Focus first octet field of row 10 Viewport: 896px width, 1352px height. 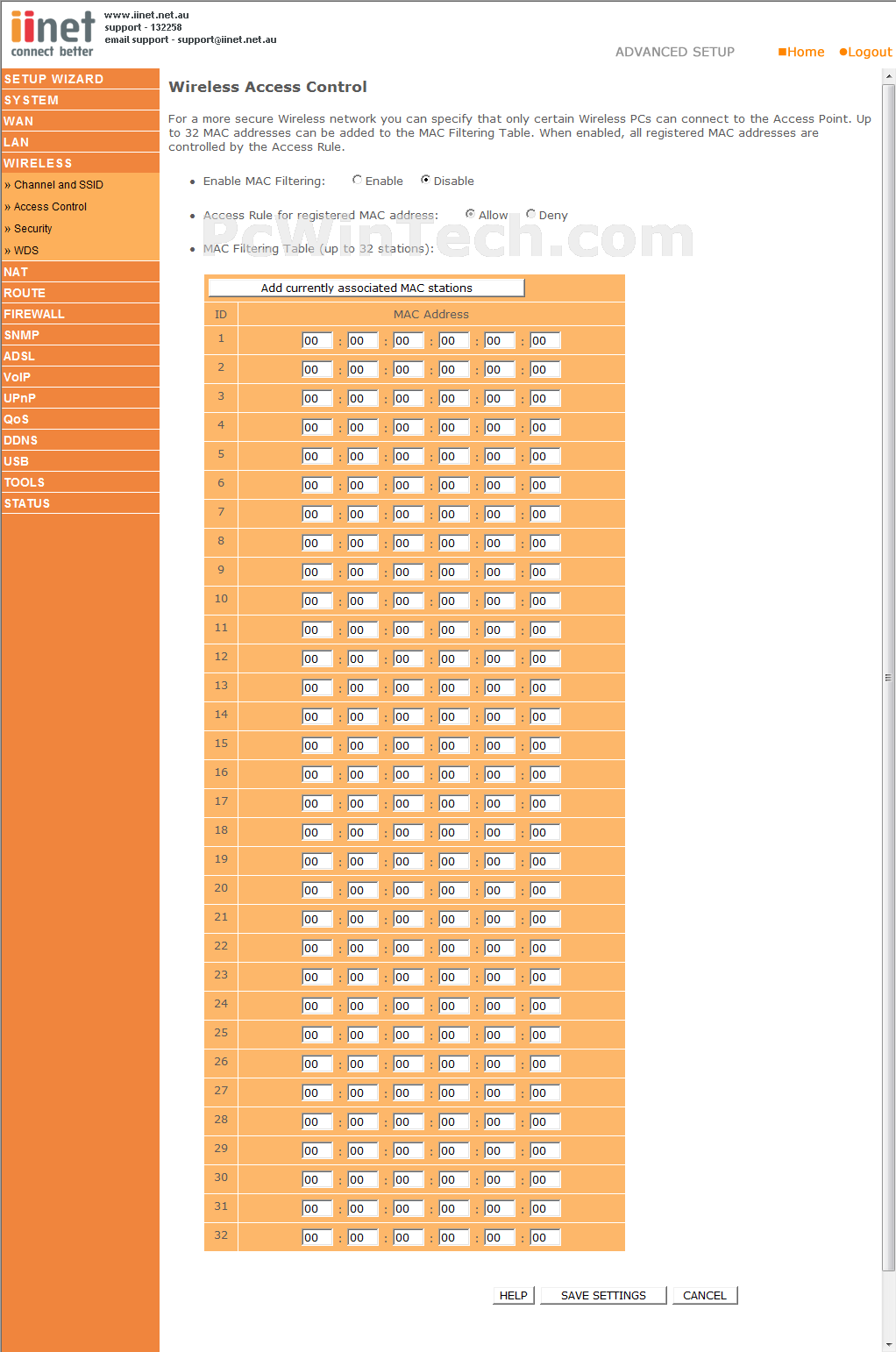(317, 601)
